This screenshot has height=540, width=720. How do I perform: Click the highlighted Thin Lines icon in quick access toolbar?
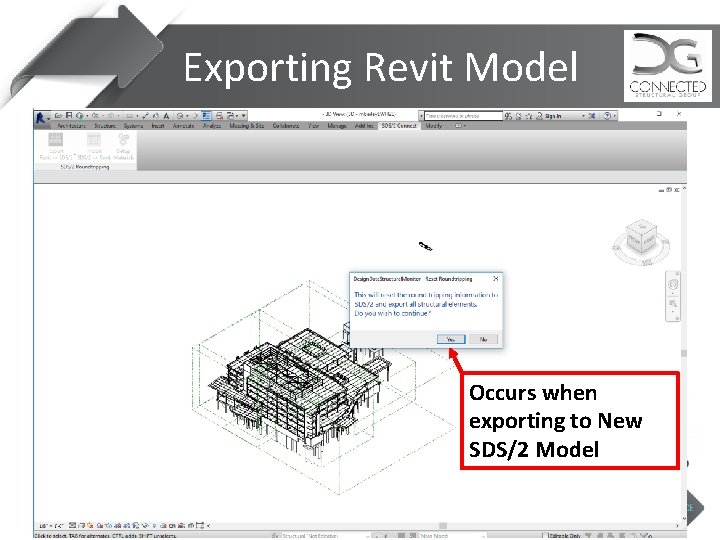click(x=206, y=116)
